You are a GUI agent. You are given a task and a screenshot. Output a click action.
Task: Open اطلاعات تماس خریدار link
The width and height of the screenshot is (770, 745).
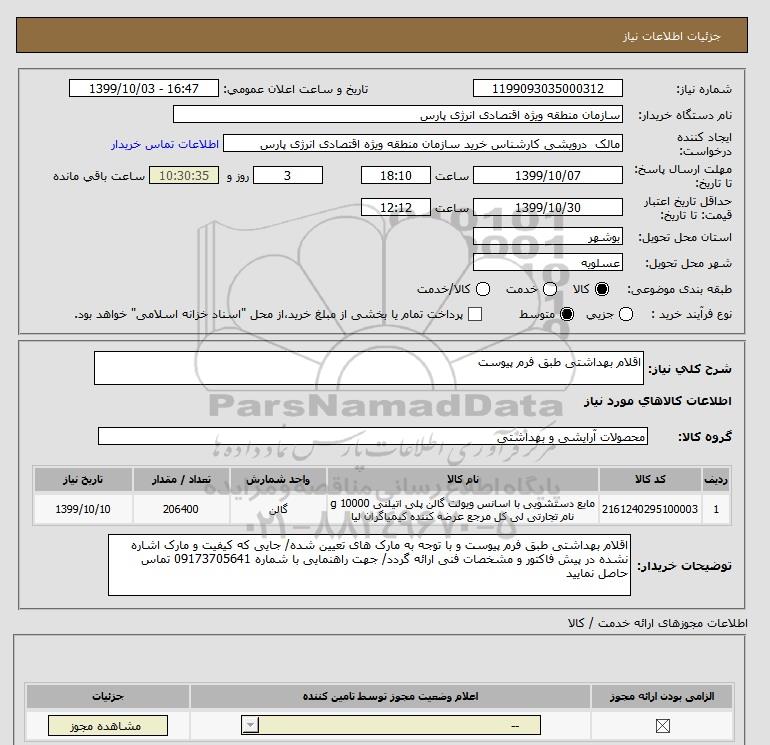click(x=165, y=144)
